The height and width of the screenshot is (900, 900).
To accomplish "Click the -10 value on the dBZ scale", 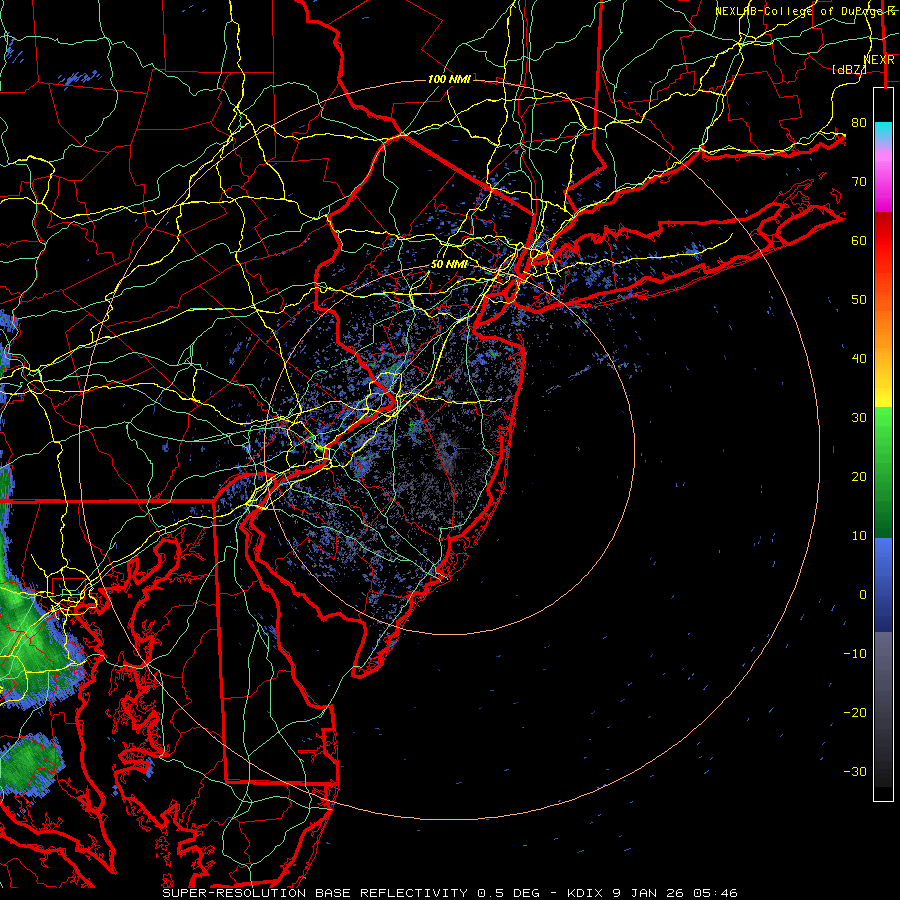I will (x=855, y=654).
